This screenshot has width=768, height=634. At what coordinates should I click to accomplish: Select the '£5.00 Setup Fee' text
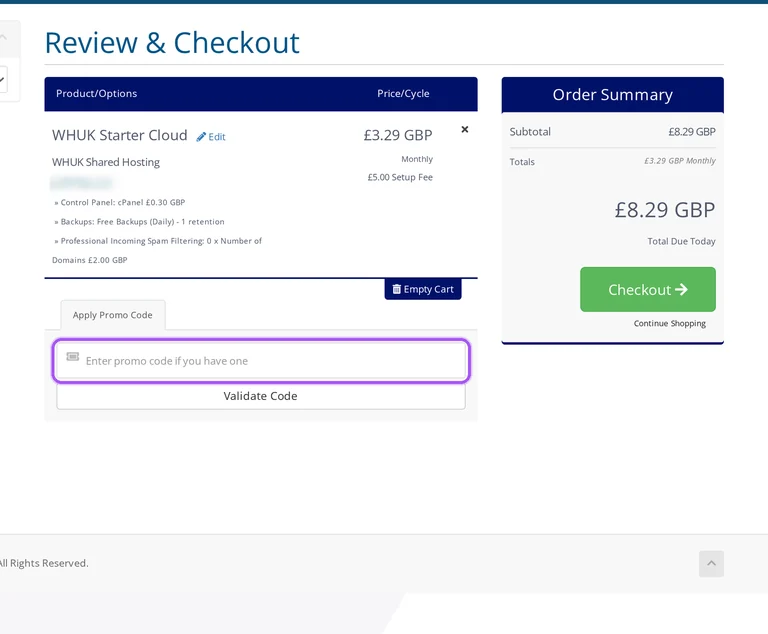pyautogui.click(x=400, y=177)
